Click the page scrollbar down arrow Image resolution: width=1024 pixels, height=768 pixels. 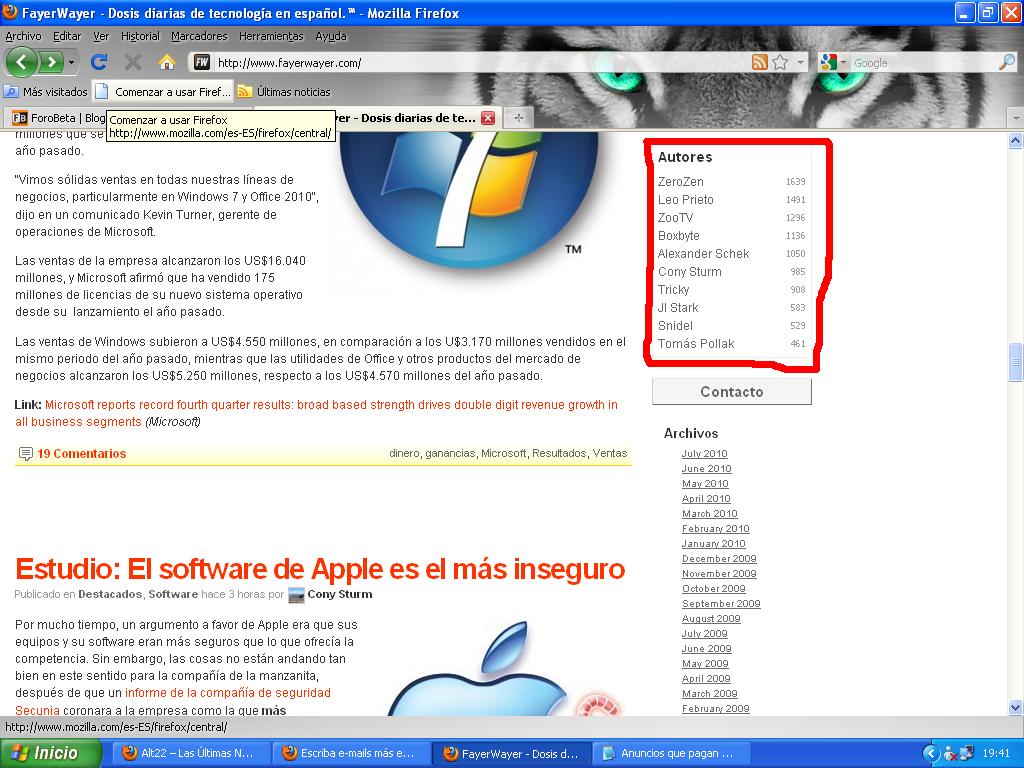[x=1016, y=707]
